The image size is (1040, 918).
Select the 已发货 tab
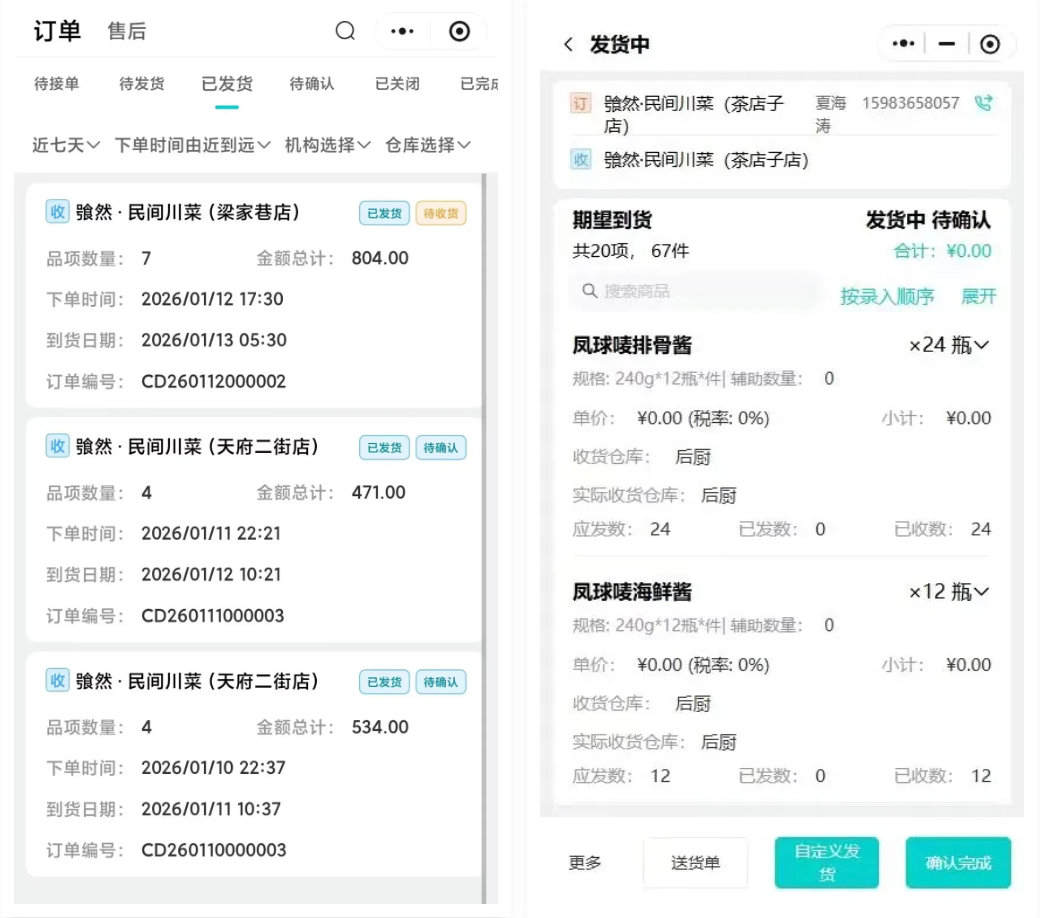tap(227, 84)
